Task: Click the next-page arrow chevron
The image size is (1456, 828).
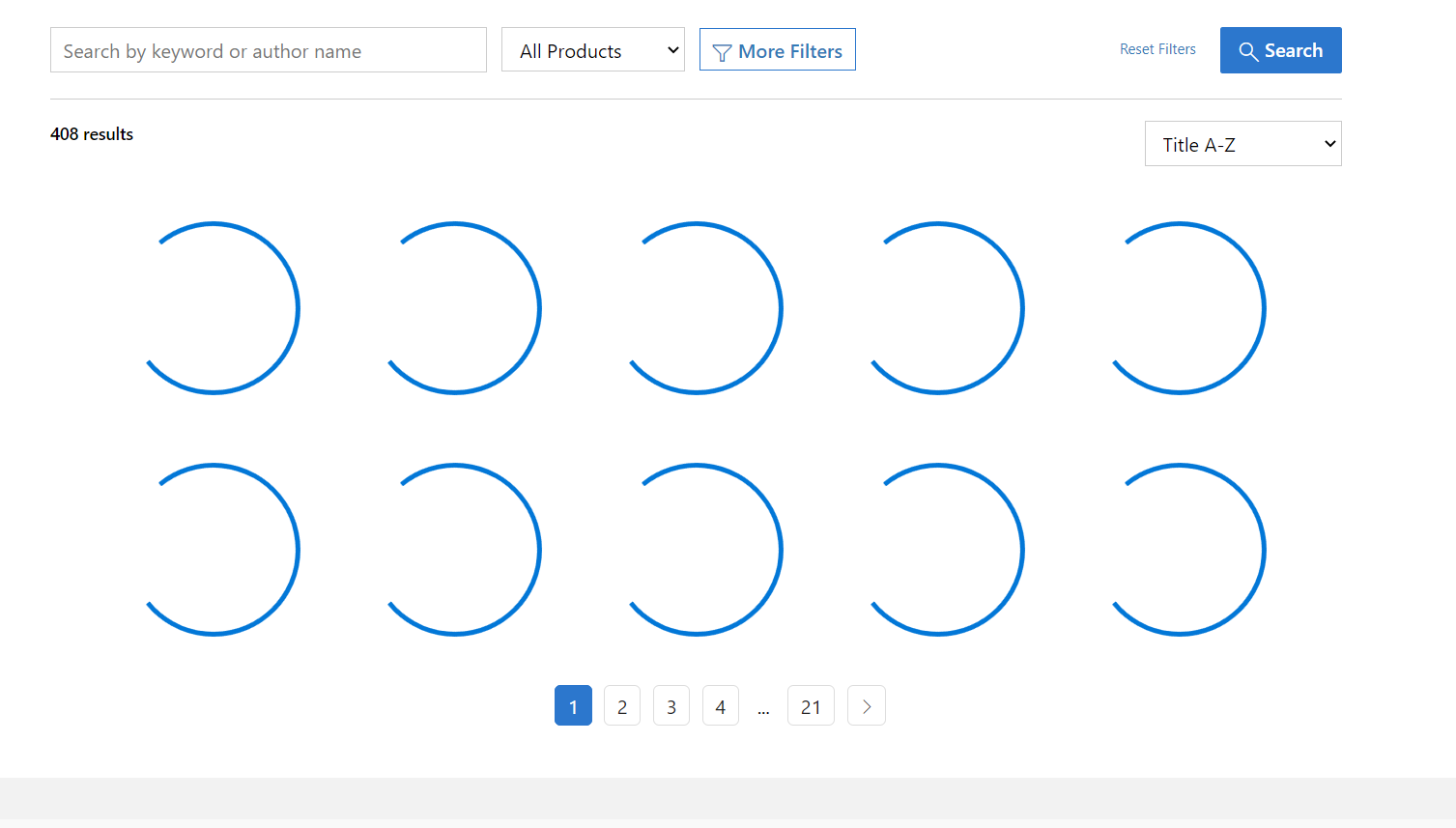Action: coord(866,705)
